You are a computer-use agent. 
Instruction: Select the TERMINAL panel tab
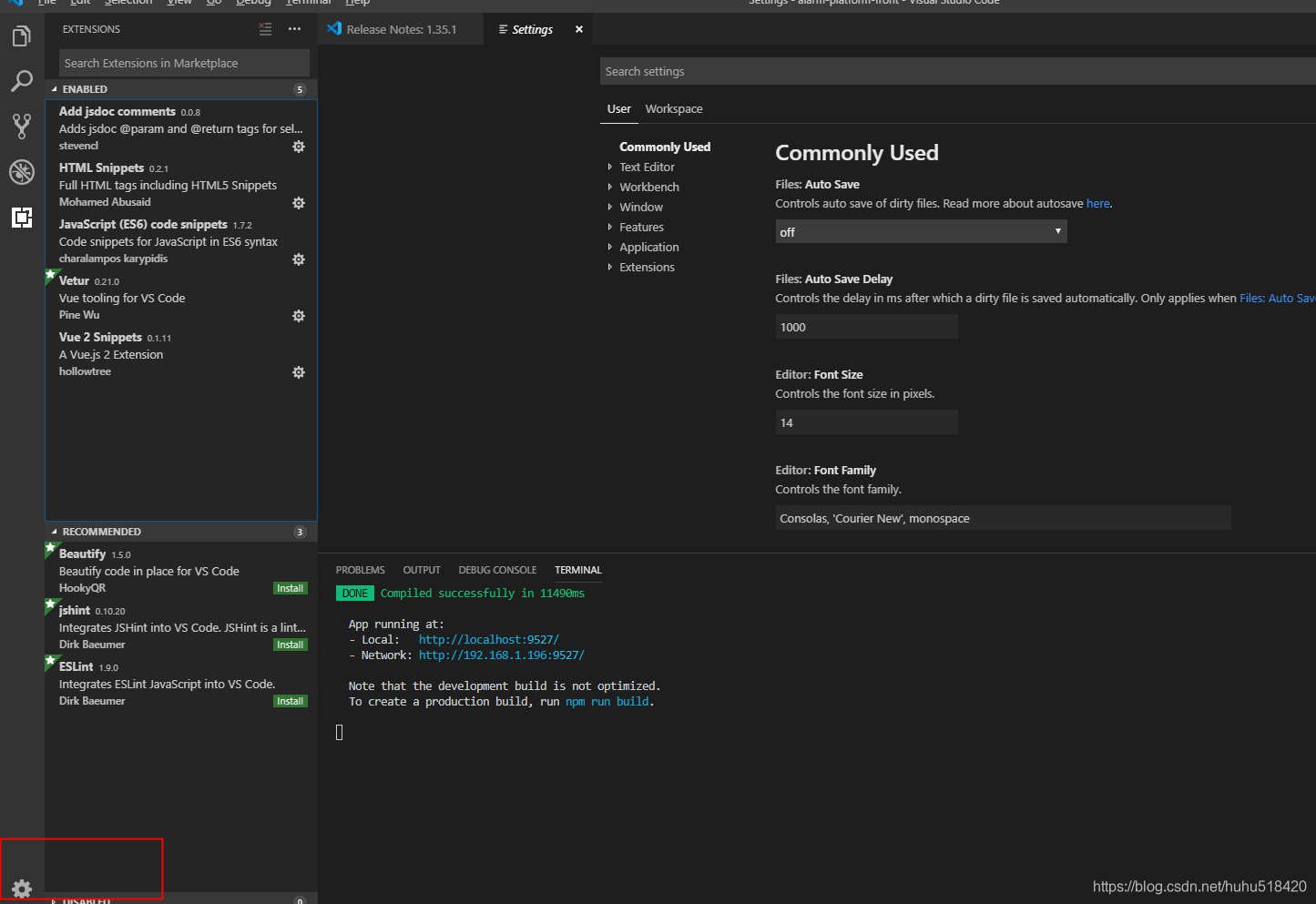(578, 570)
